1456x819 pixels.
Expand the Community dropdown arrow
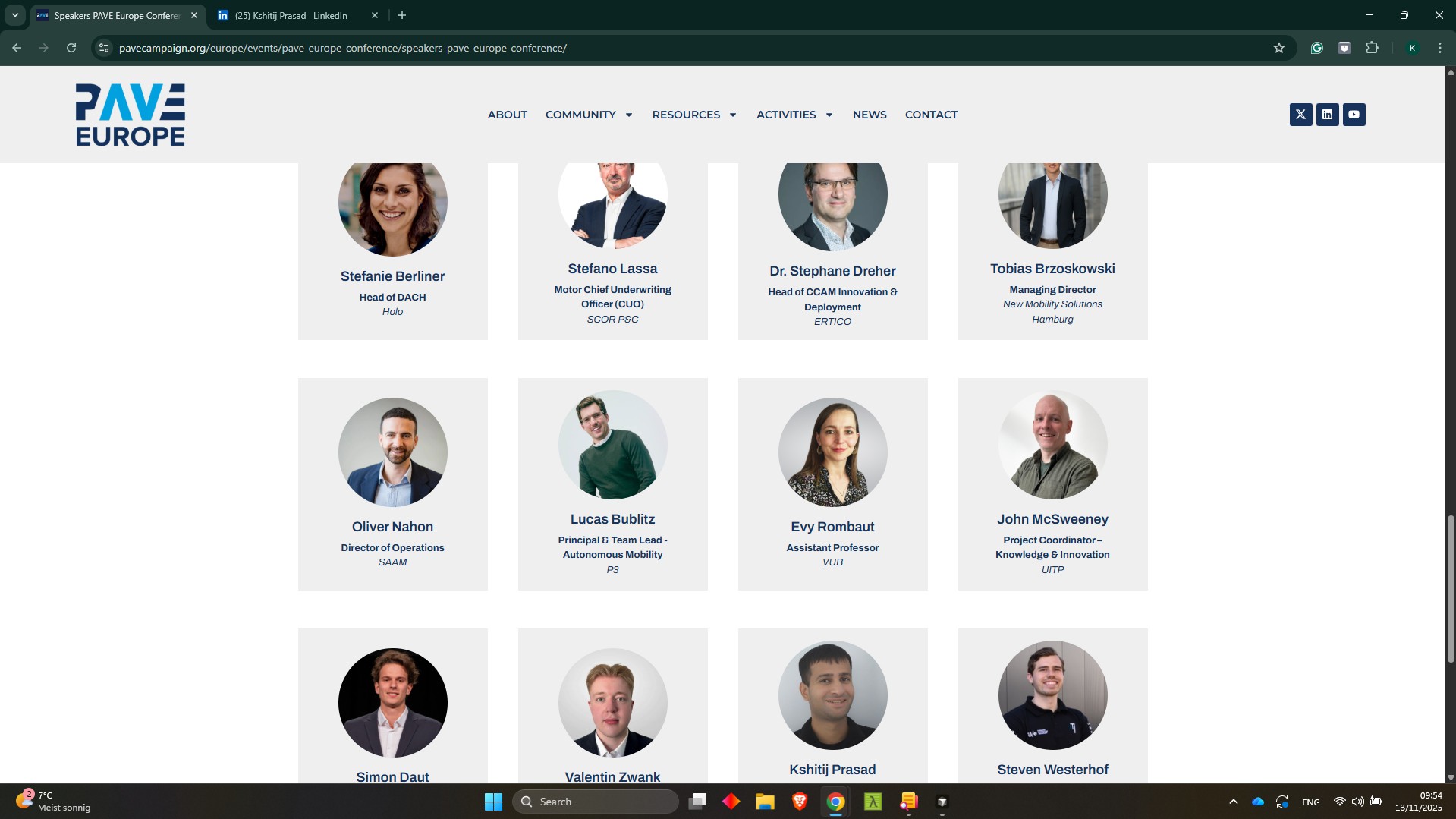click(x=629, y=115)
